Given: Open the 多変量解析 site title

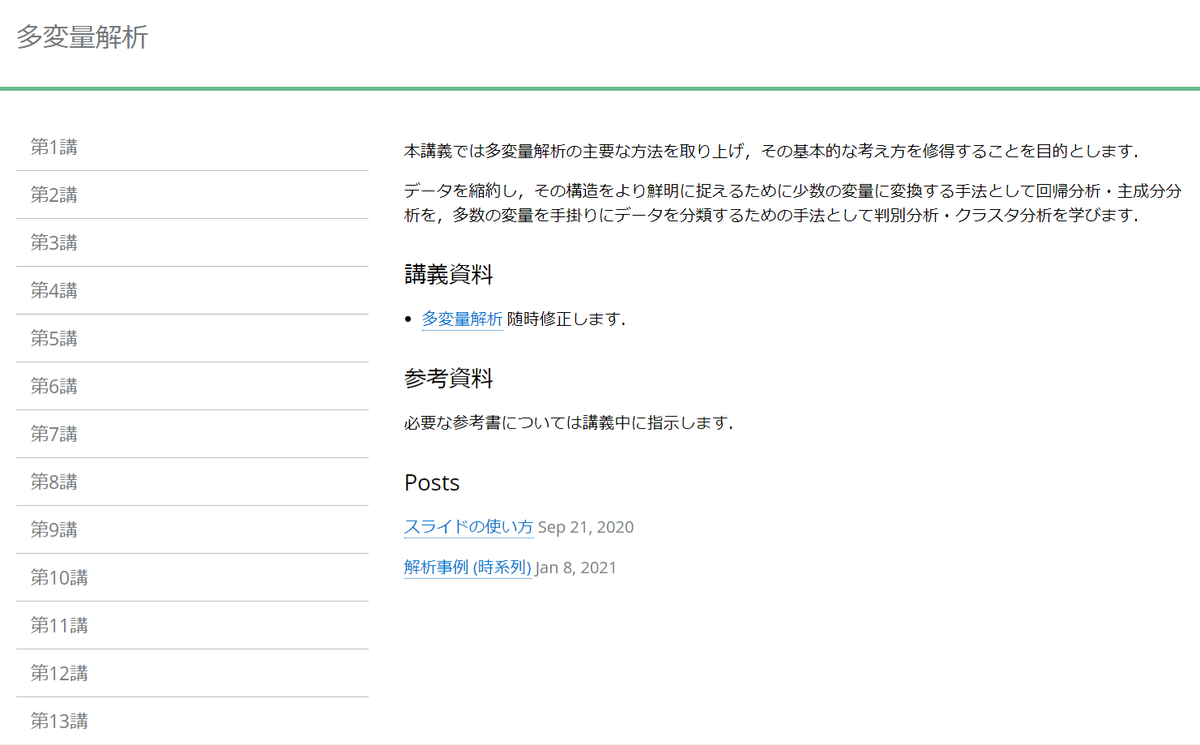Looking at the screenshot, I should pos(82,38).
